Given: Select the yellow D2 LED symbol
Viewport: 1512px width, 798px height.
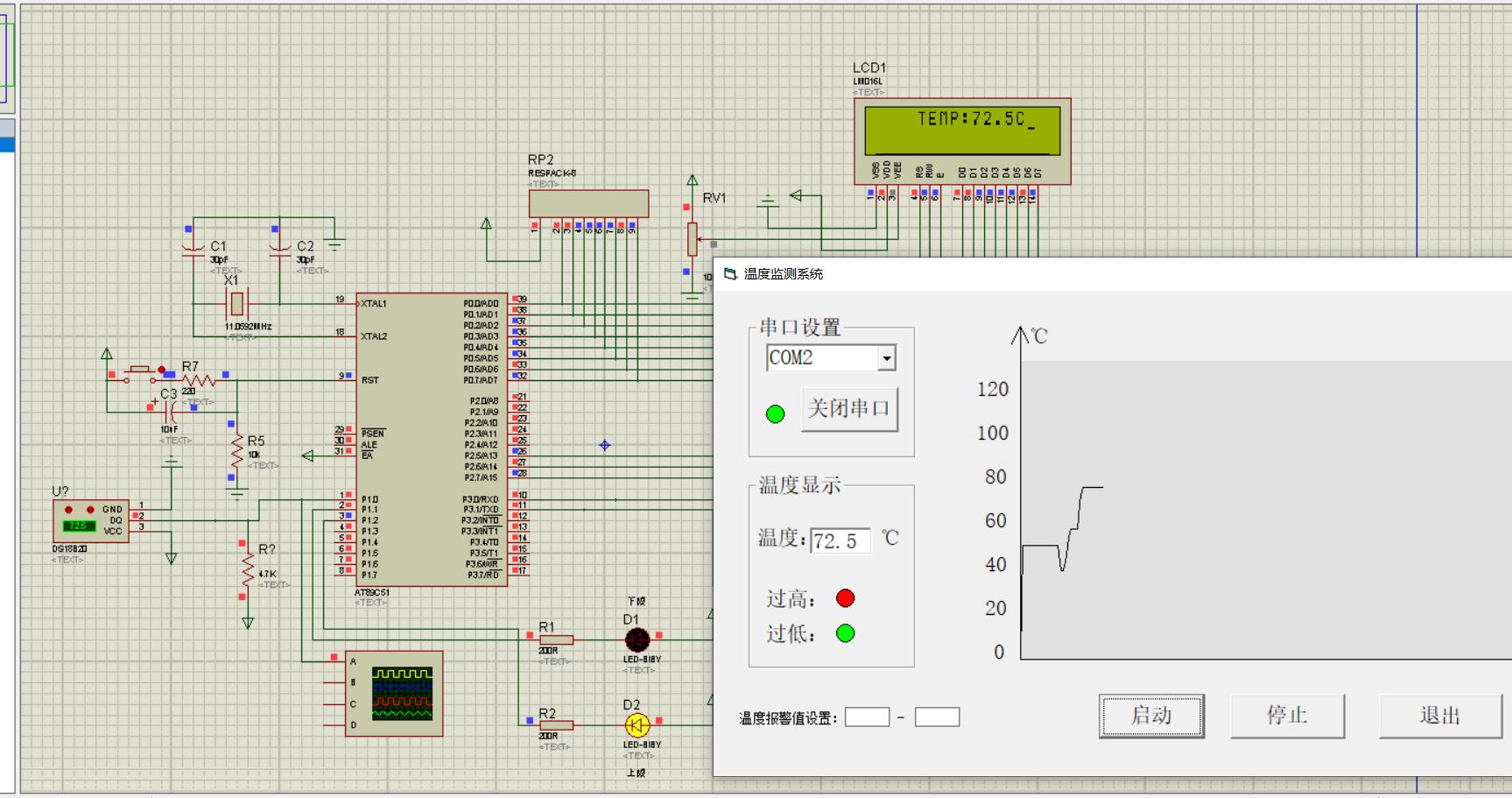Looking at the screenshot, I should (x=637, y=724).
